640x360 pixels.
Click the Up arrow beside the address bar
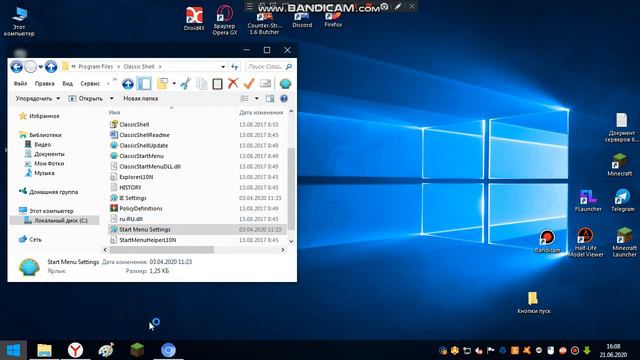(51, 67)
